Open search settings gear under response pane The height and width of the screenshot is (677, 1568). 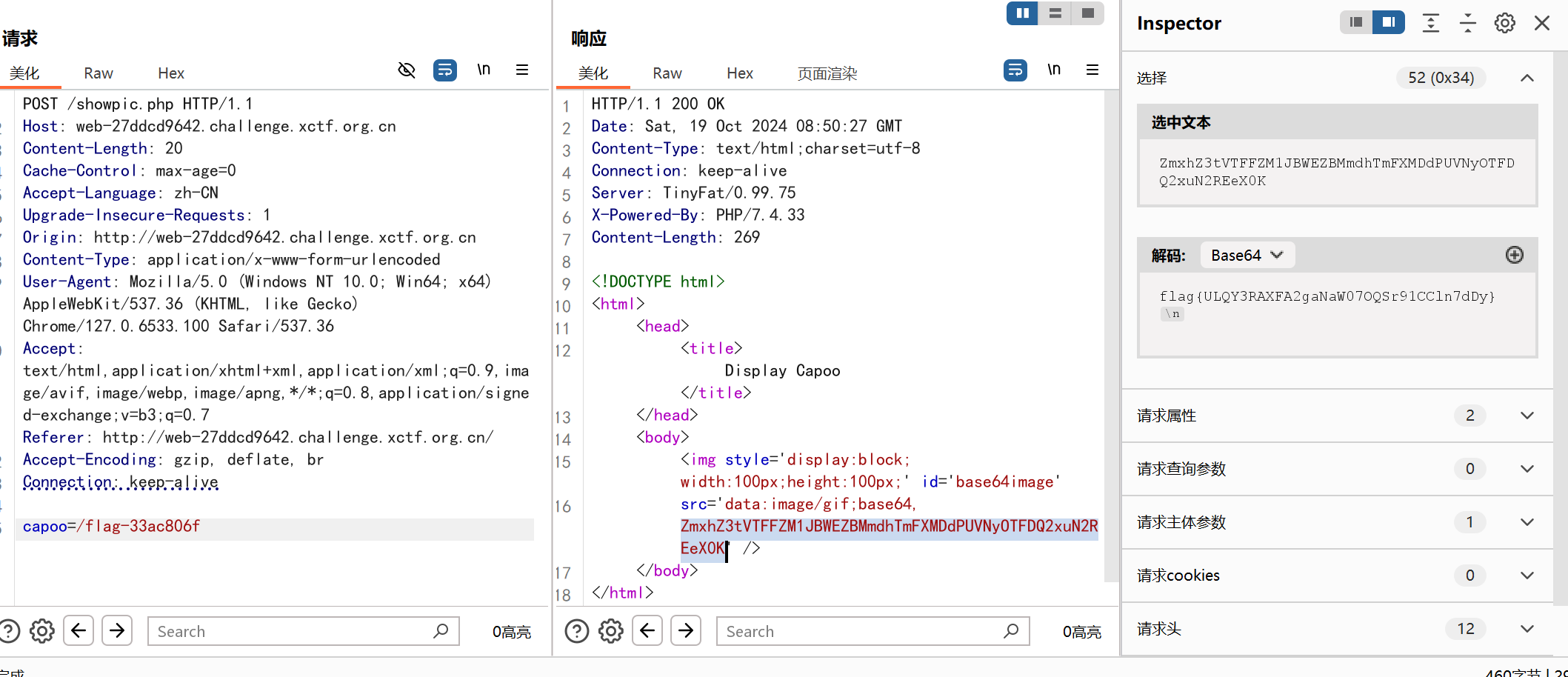click(x=611, y=631)
